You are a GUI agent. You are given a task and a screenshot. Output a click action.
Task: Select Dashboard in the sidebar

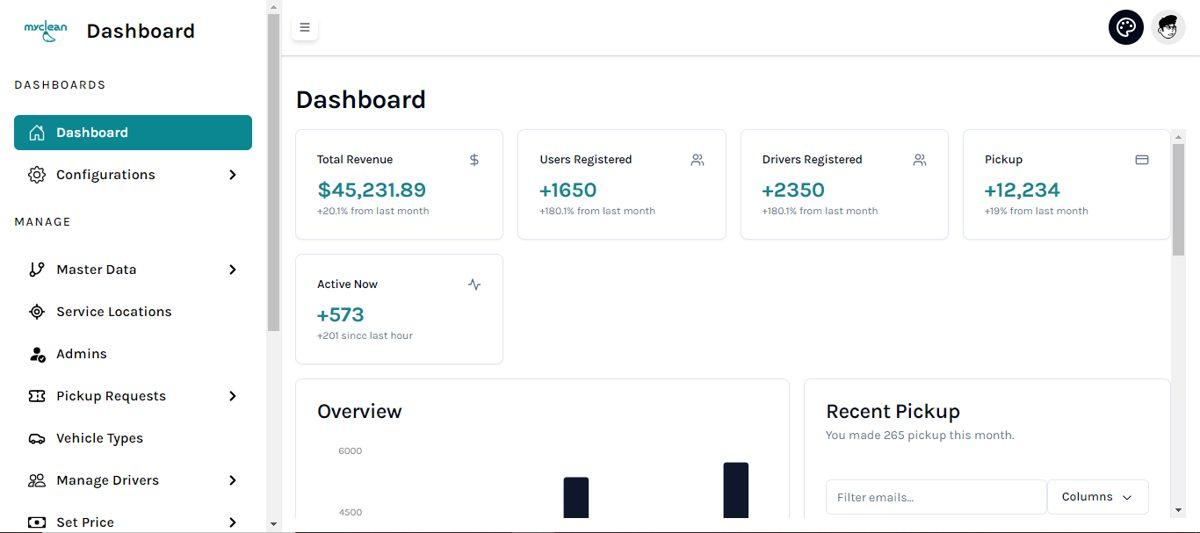(x=133, y=132)
